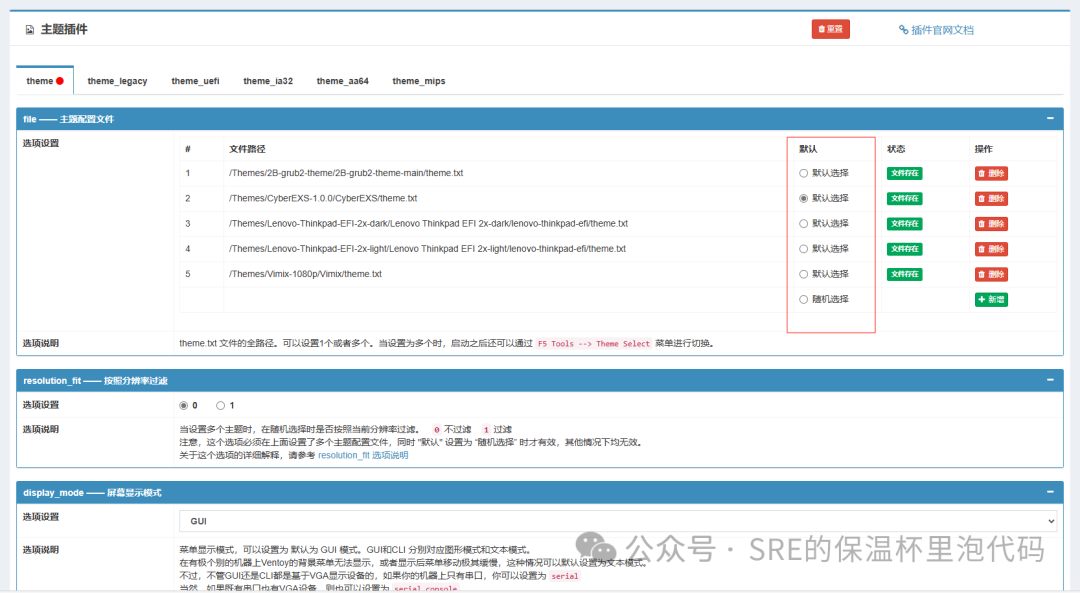Click the 文件存在 badge for the CyberEXS theme row

pos(904,198)
